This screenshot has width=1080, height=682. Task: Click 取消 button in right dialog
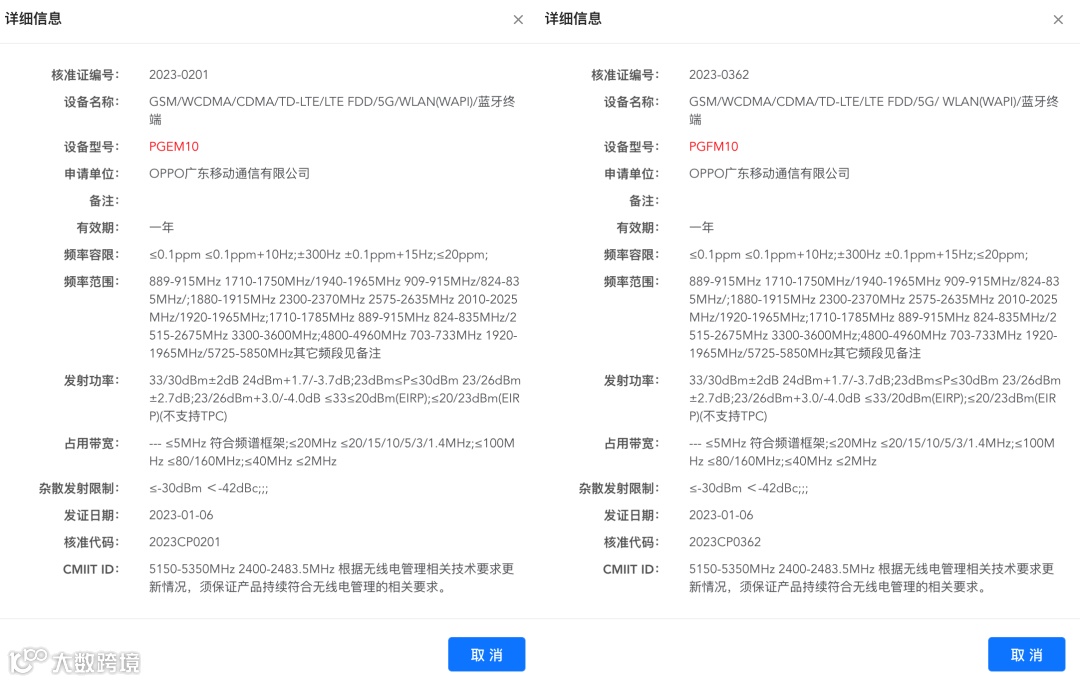coord(1026,654)
